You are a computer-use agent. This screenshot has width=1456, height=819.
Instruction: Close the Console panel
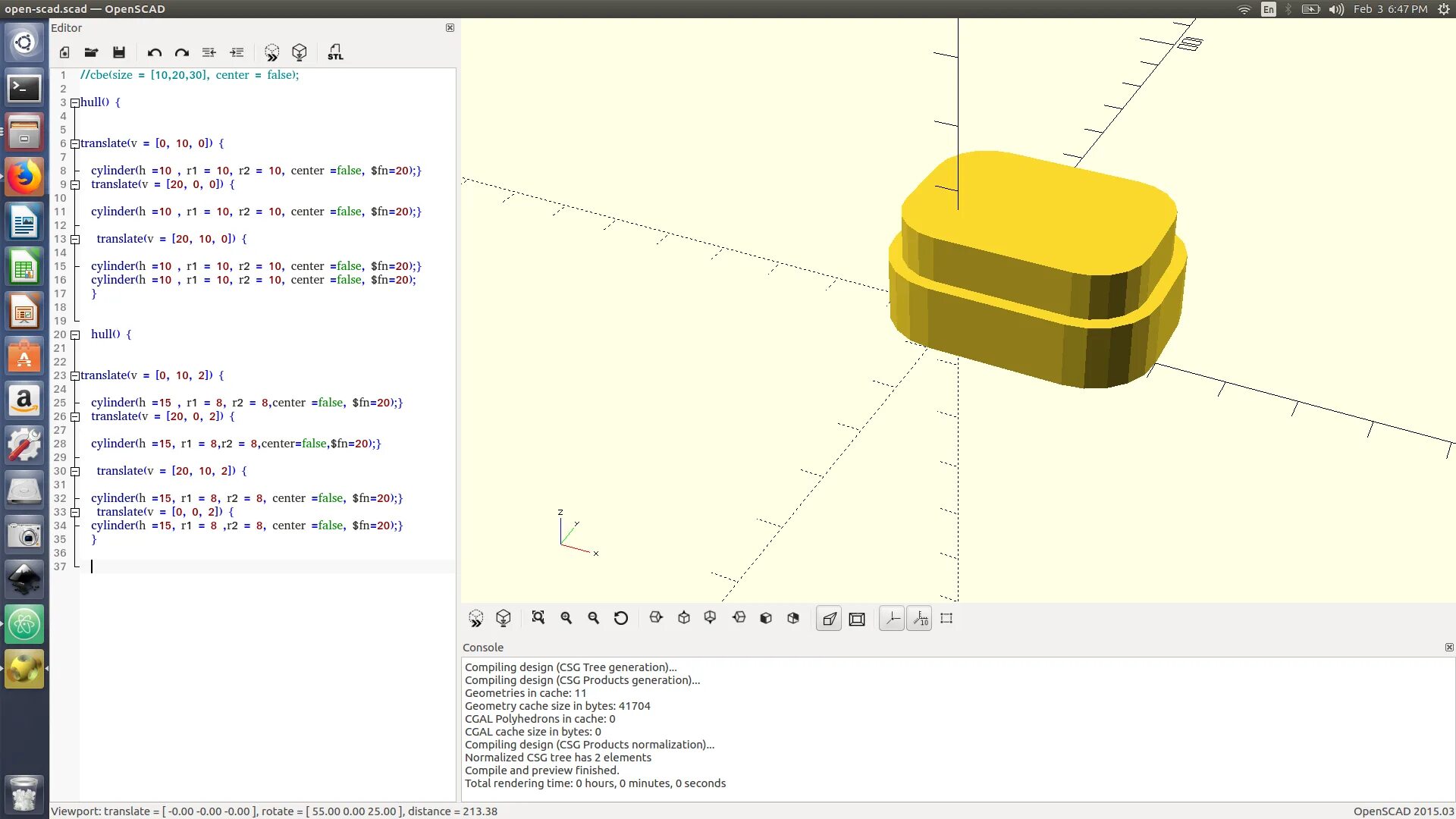[1449, 647]
